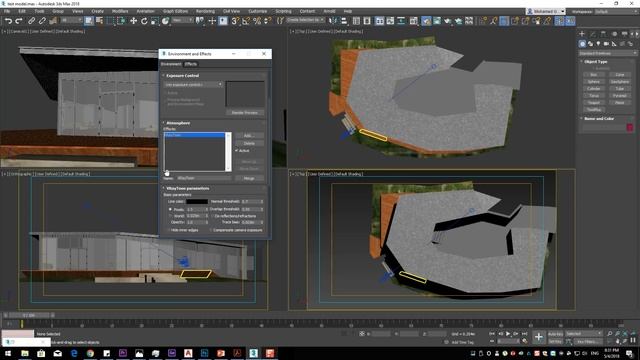Click the Render Preview button
The image size is (640, 360).
pos(245,113)
